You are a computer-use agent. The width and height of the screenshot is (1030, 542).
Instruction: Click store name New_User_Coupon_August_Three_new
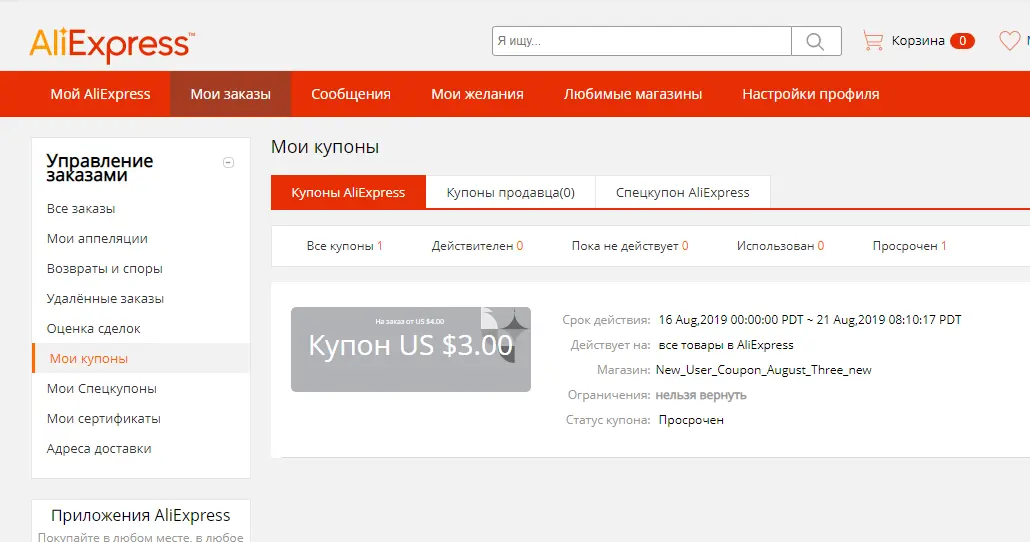coord(763,370)
